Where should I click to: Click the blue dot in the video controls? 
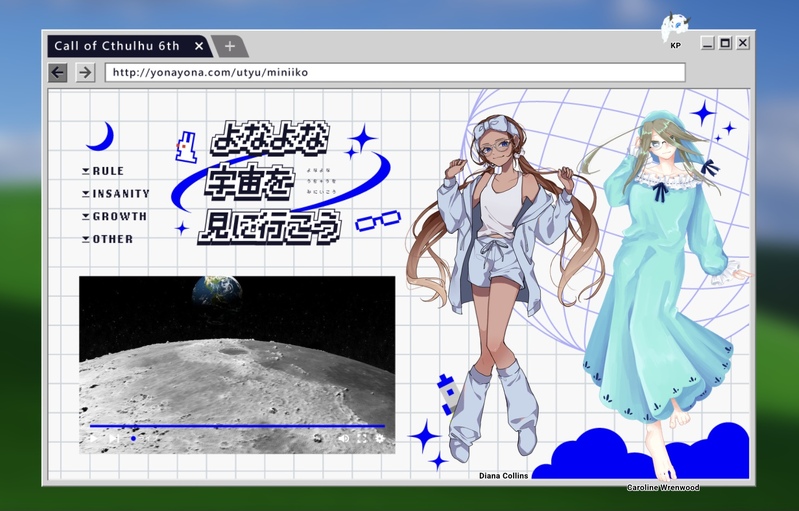[134, 438]
